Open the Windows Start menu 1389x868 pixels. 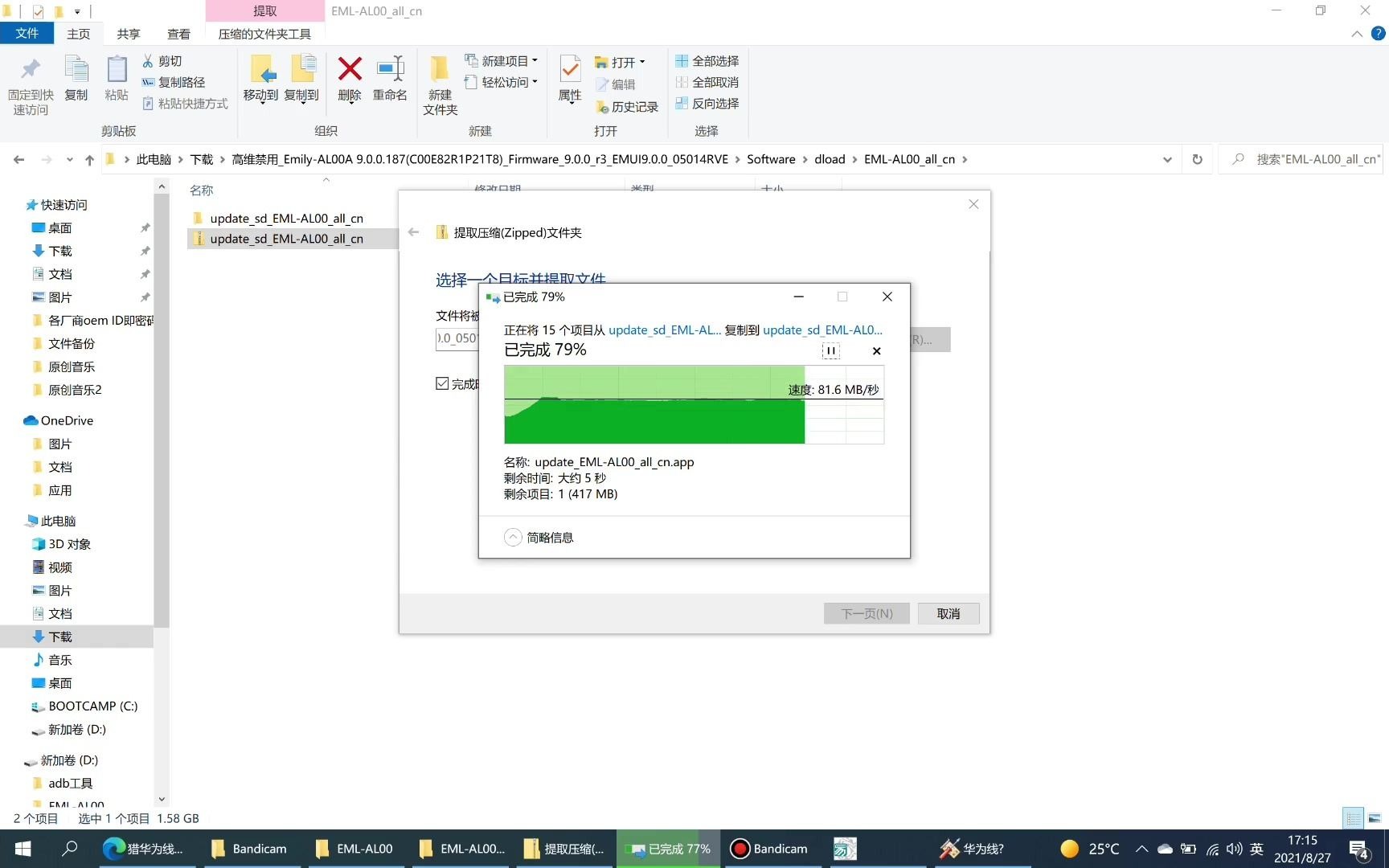coord(23,849)
